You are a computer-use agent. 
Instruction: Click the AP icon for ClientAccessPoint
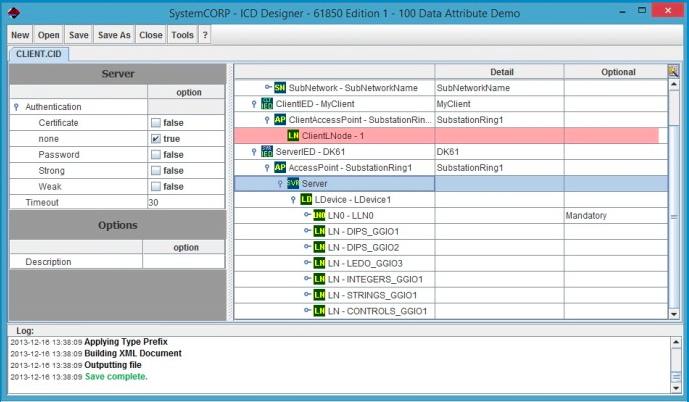pyautogui.click(x=280, y=120)
